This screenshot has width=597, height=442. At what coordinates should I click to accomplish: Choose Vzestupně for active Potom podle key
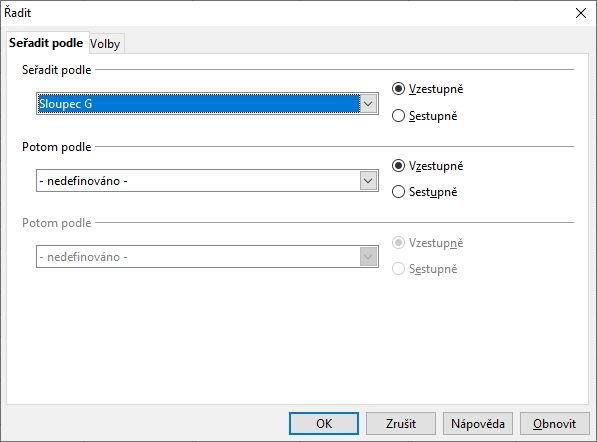coord(427,166)
